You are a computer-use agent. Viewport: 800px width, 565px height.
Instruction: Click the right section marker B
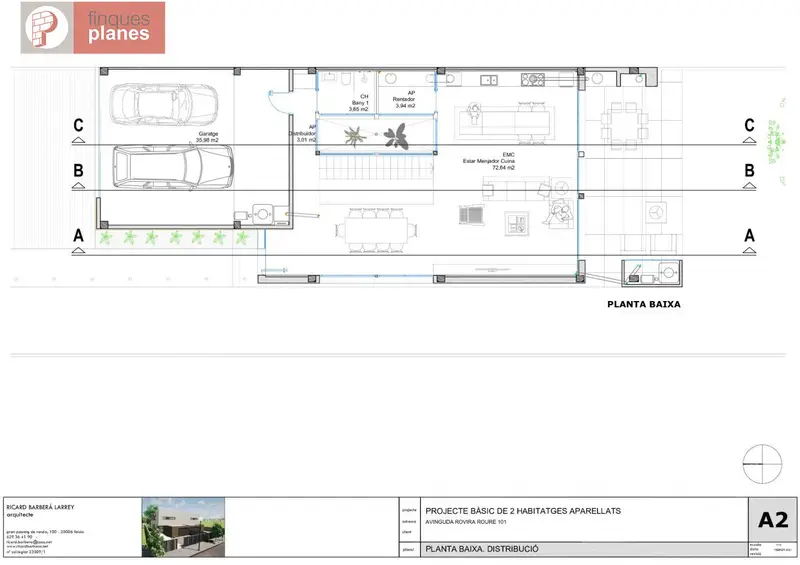click(748, 171)
